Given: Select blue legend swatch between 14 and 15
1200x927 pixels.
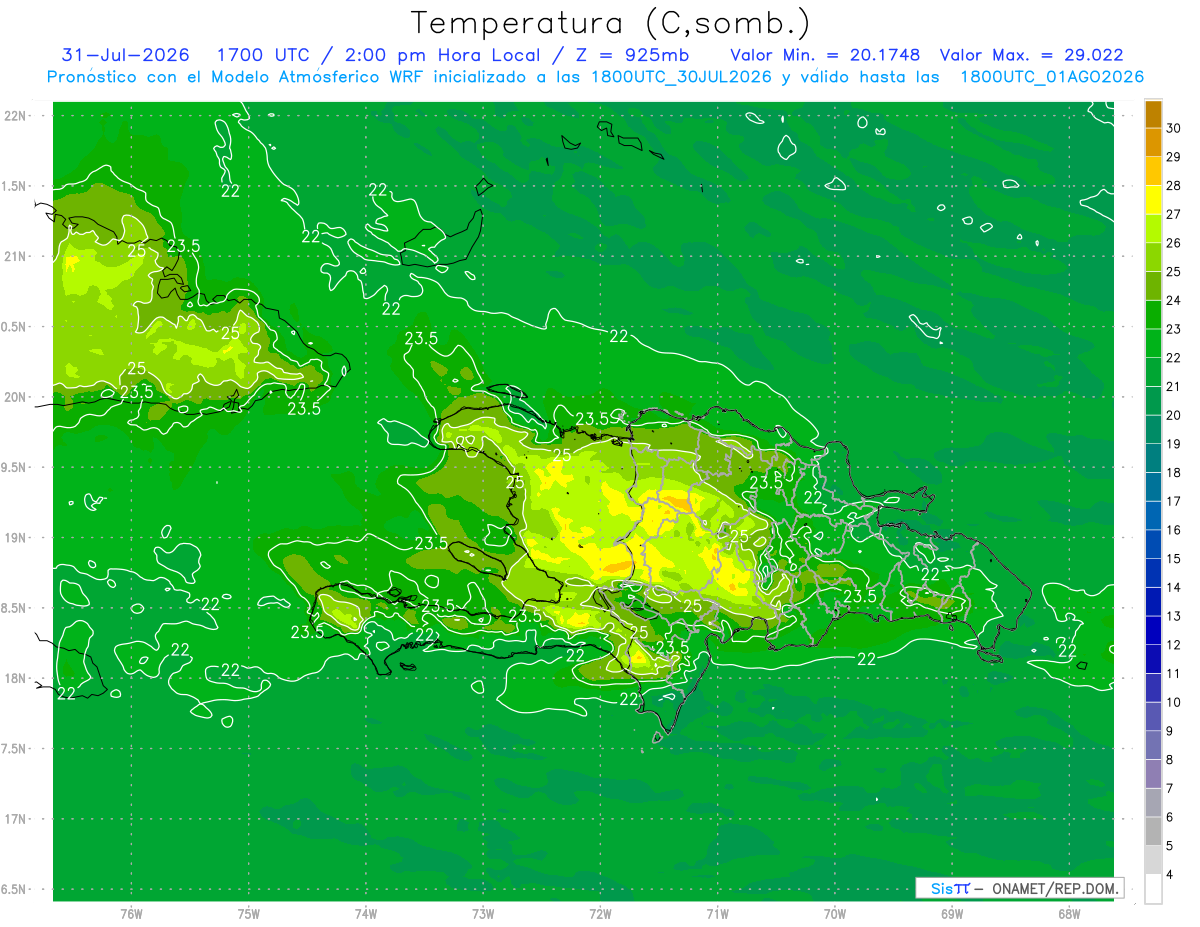Looking at the screenshot, I should coord(1153,574).
